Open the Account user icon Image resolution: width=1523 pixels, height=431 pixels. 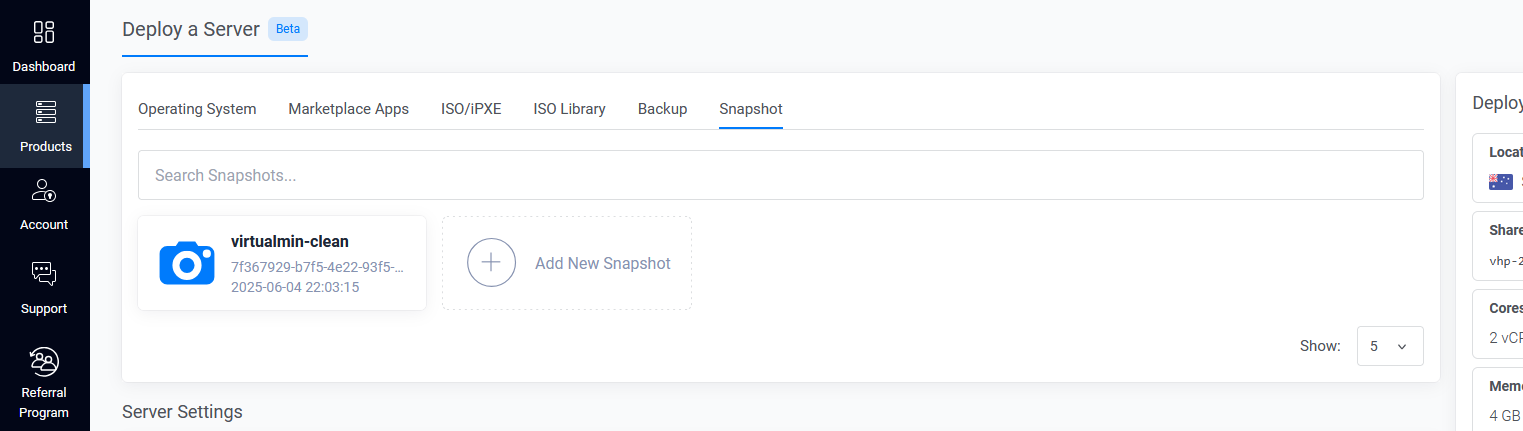tap(44, 190)
